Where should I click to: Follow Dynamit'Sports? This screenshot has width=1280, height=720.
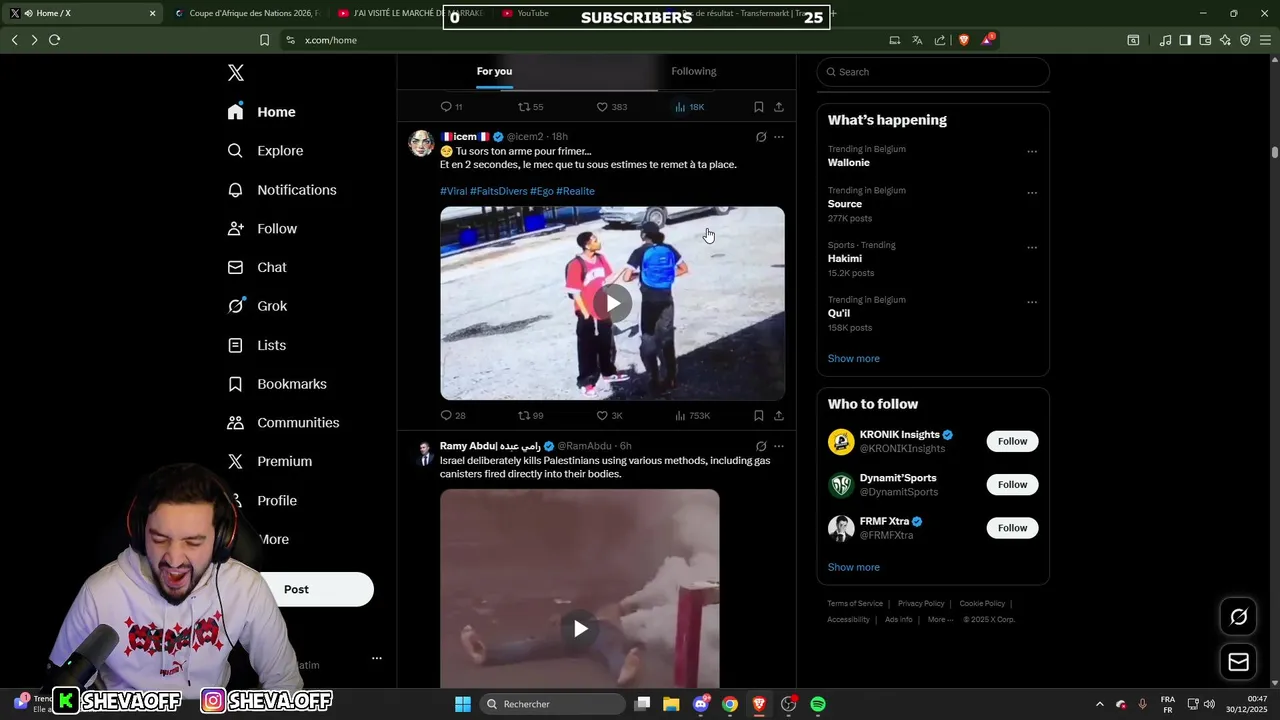coord(1012,485)
